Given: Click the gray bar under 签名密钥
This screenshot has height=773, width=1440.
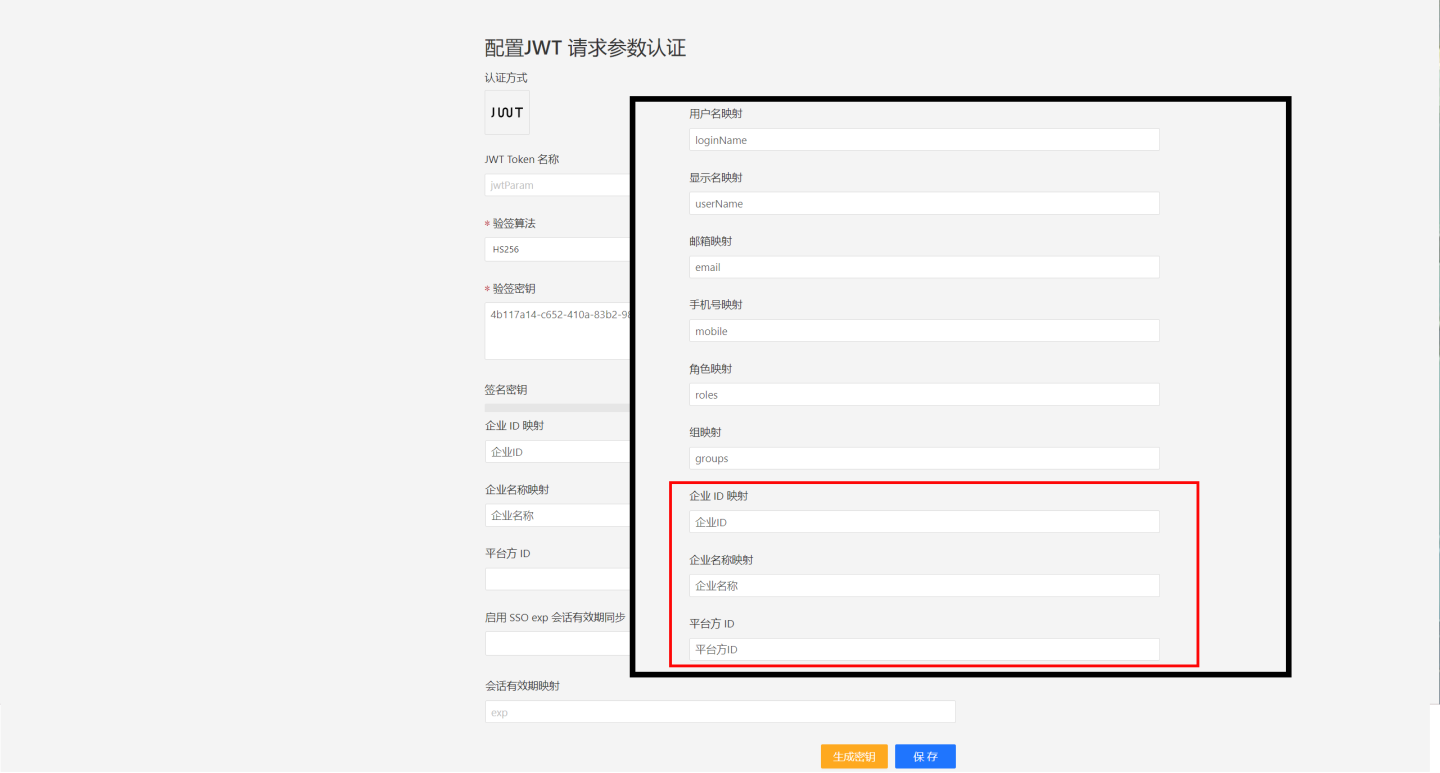Looking at the screenshot, I should (x=557, y=408).
